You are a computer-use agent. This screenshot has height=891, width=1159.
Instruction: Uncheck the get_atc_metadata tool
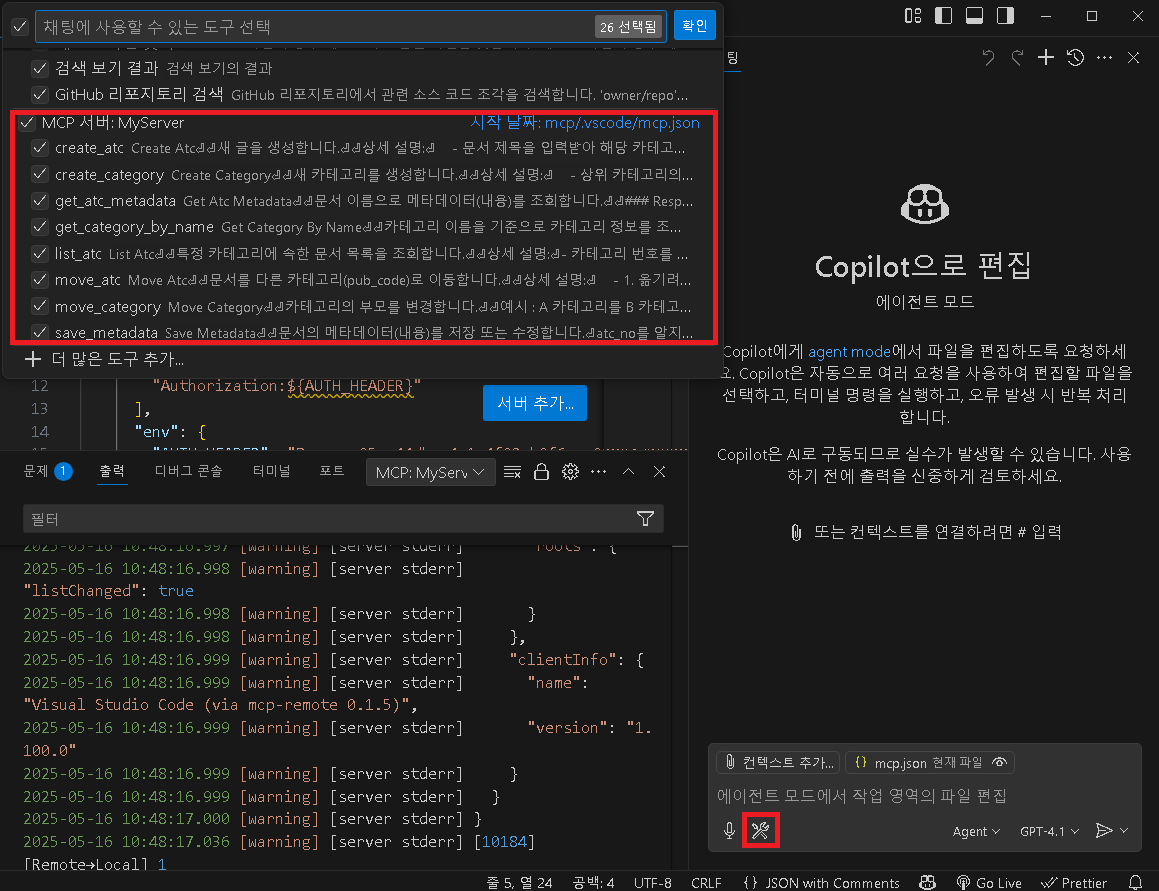tap(40, 200)
